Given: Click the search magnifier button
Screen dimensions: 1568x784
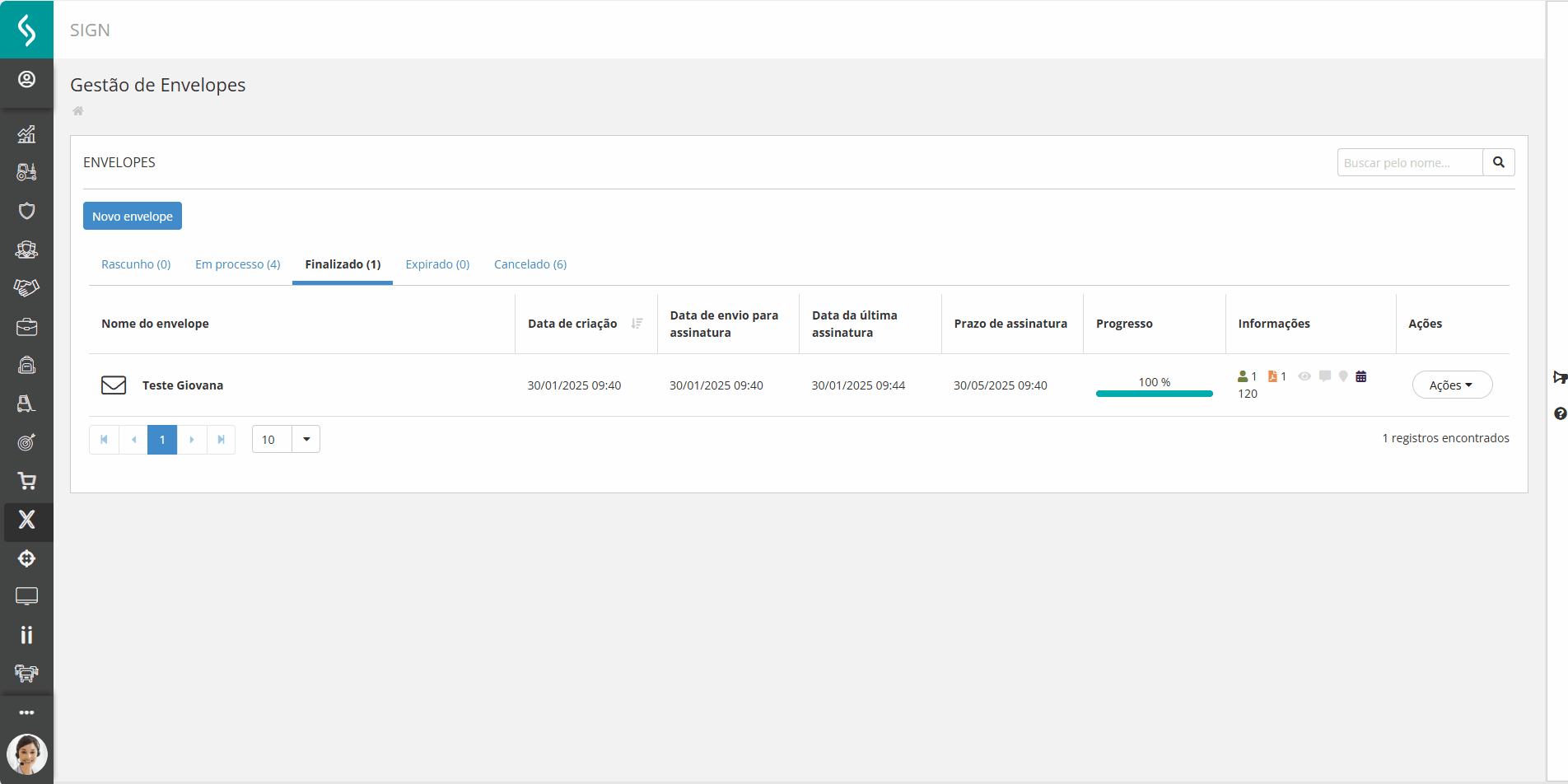Looking at the screenshot, I should (1499, 162).
